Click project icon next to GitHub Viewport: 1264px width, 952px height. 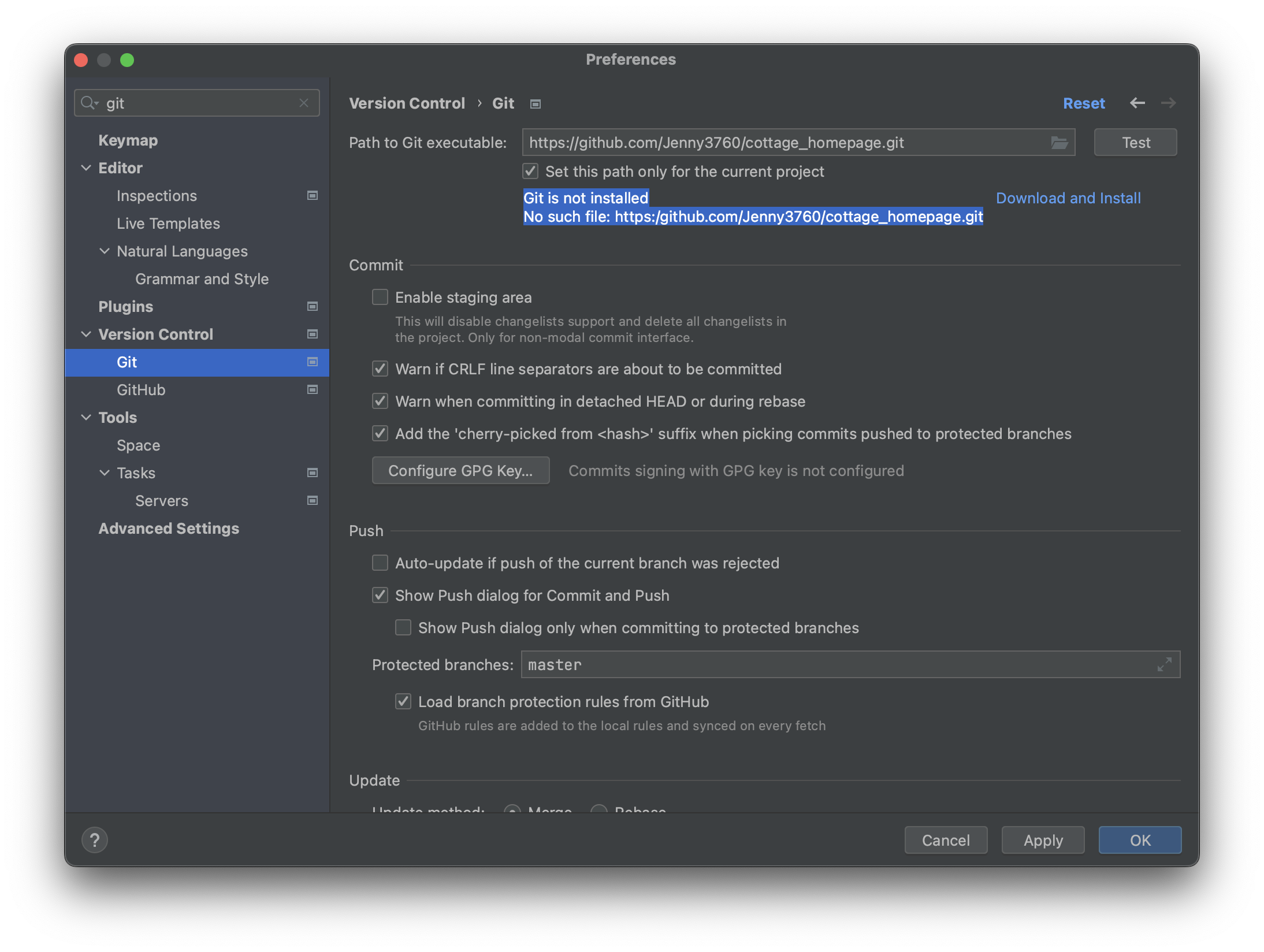coord(313,390)
